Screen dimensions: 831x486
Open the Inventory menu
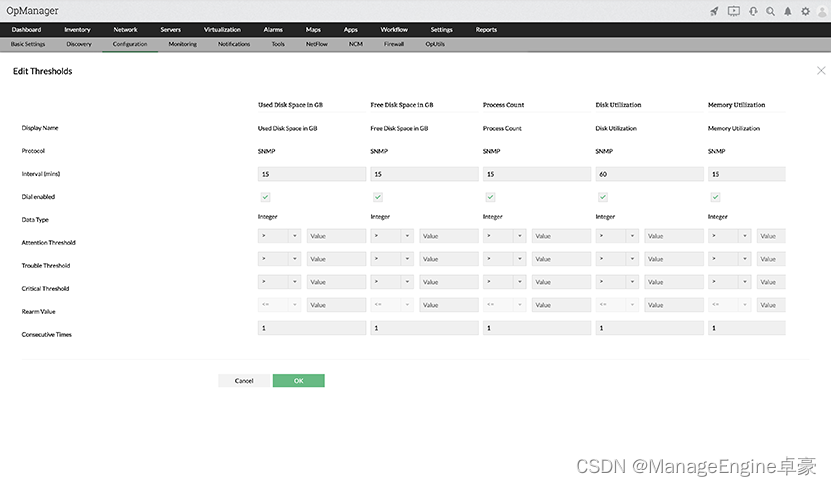coord(77,30)
